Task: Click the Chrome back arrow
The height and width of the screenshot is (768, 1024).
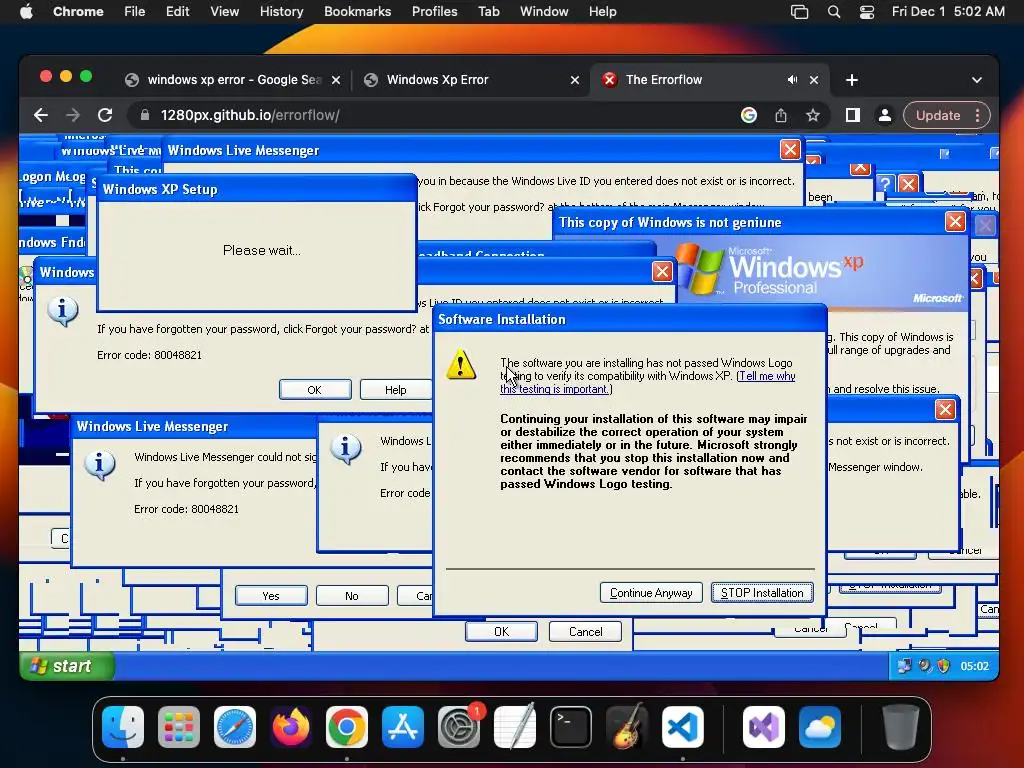Action: pyautogui.click(x=41, y=115)
